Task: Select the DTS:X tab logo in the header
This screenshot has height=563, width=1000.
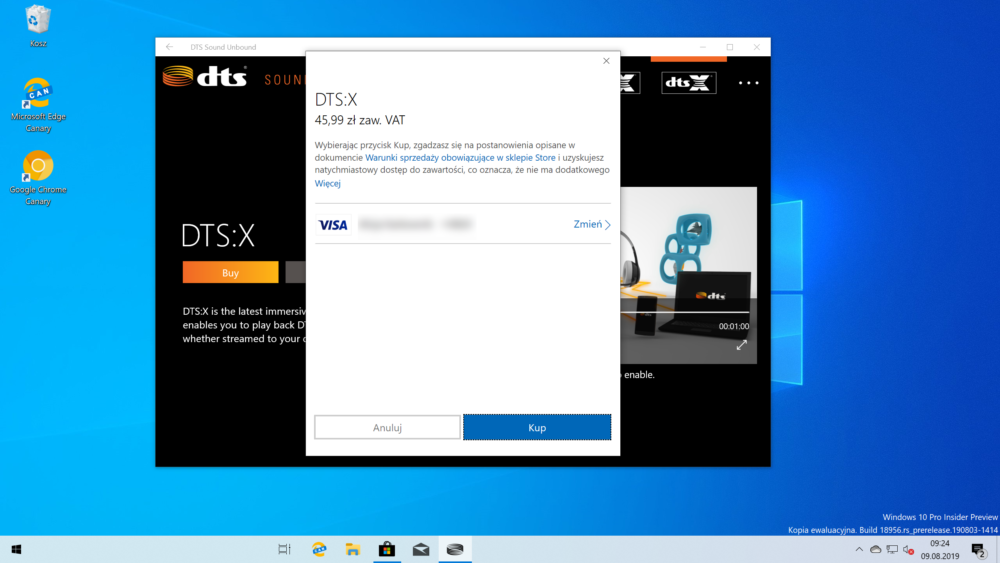Action: click(x=689, y=83)
